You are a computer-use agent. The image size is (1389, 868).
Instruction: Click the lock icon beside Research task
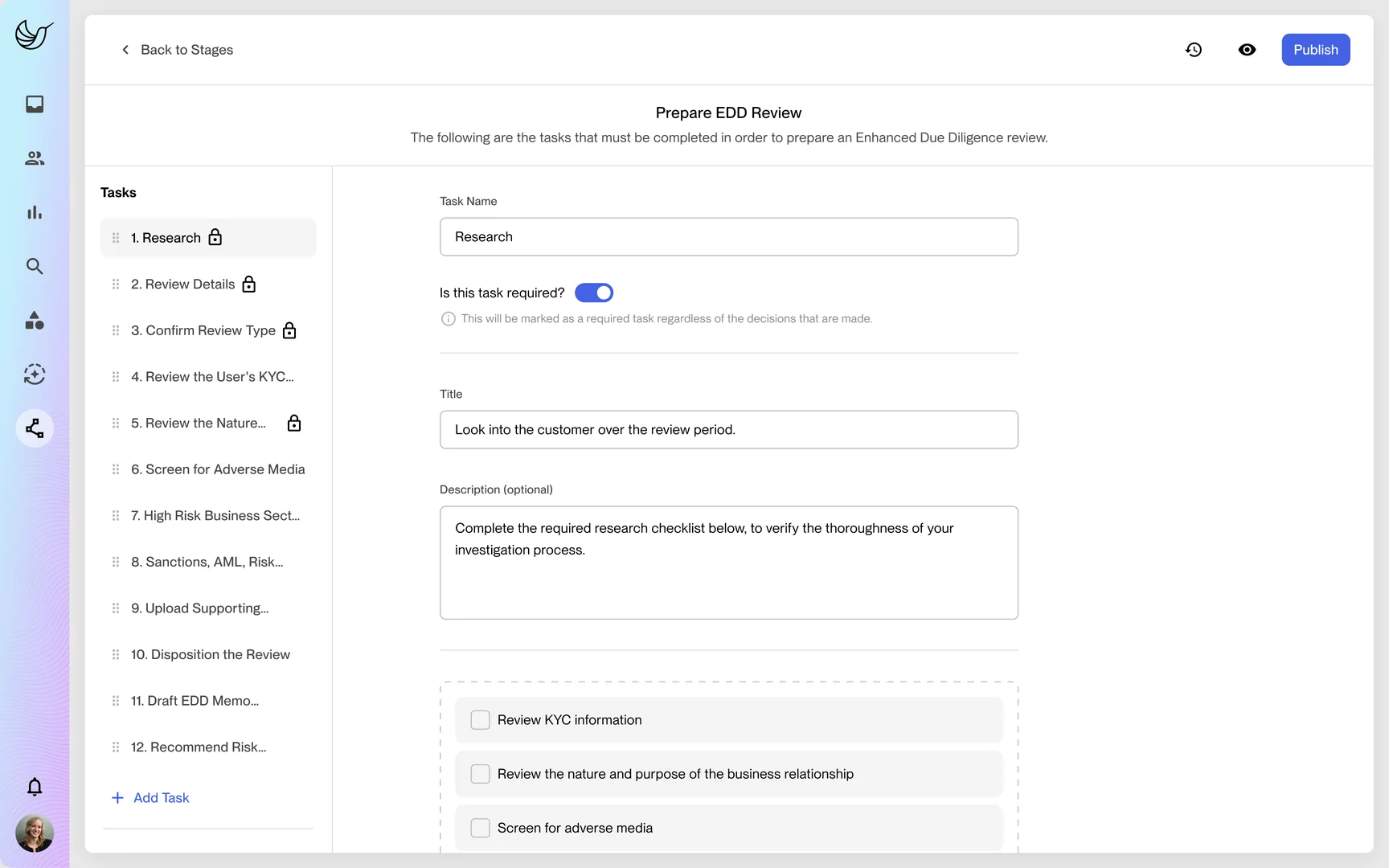(215, 237)
